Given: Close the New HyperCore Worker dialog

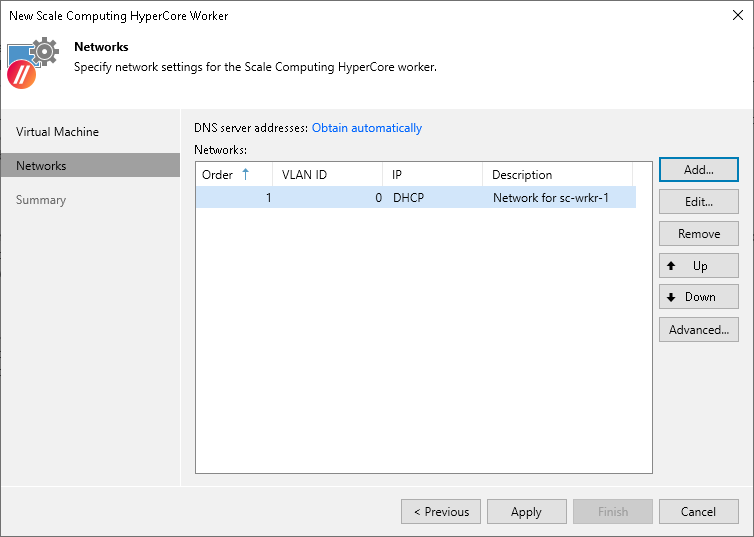Looking at the screenshot, I should point(736,16).
